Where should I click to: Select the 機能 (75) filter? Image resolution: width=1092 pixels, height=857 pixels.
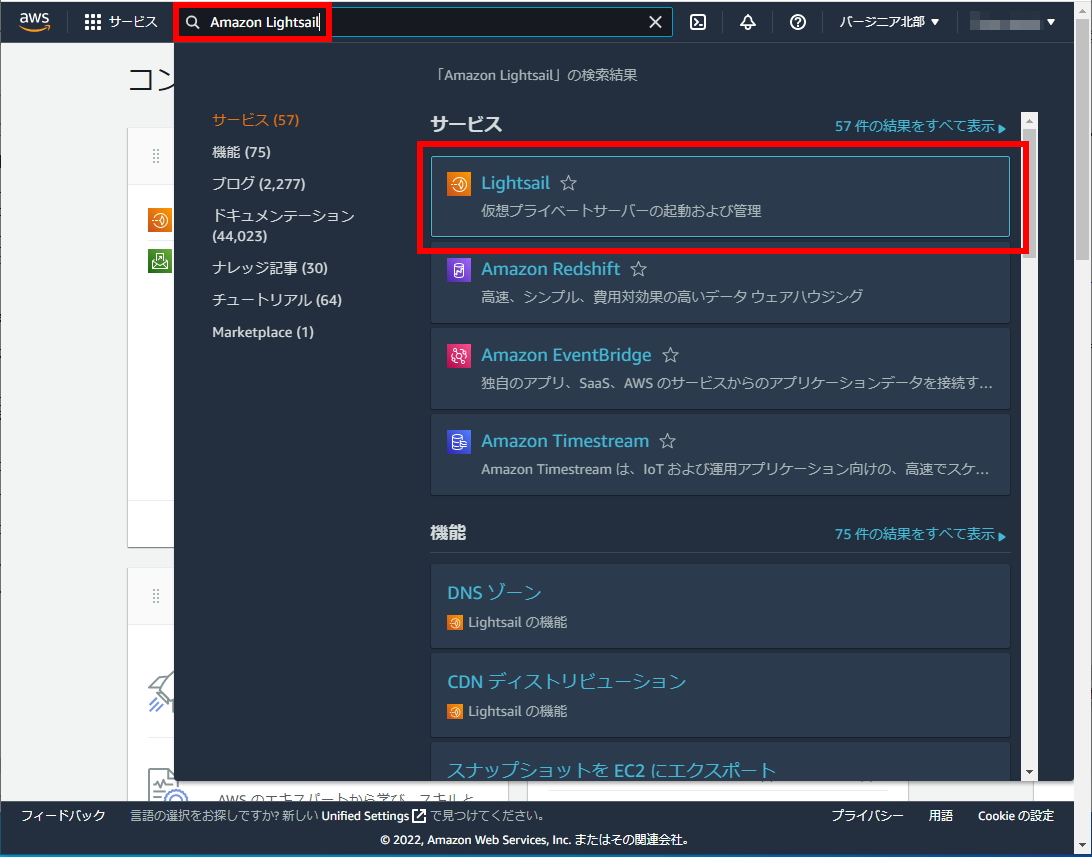coord(242,152)
